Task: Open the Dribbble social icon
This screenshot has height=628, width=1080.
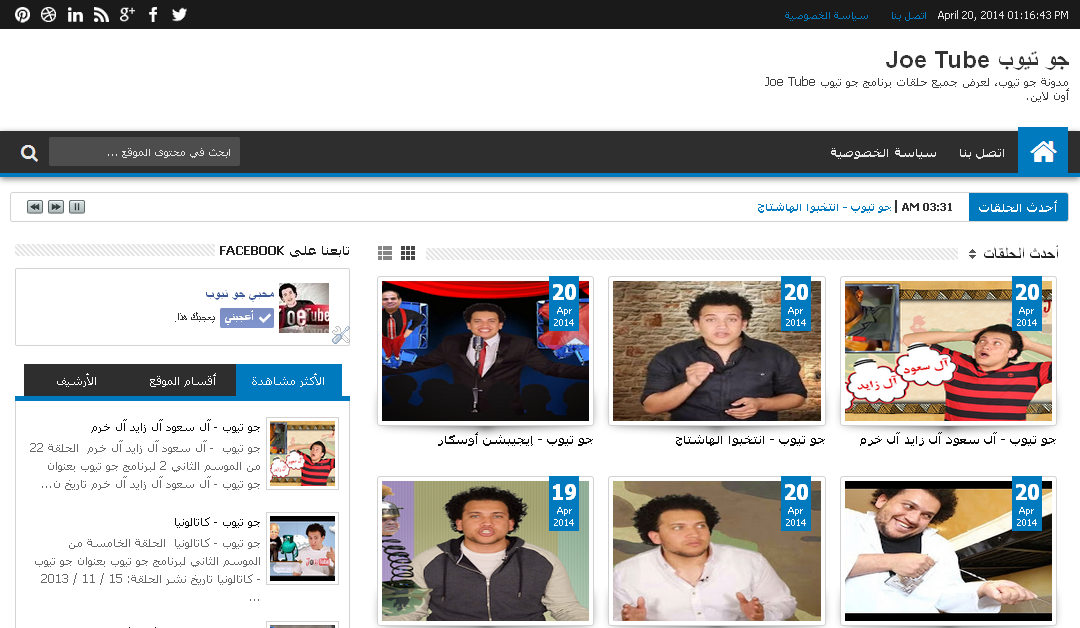Action: point(48,14)
